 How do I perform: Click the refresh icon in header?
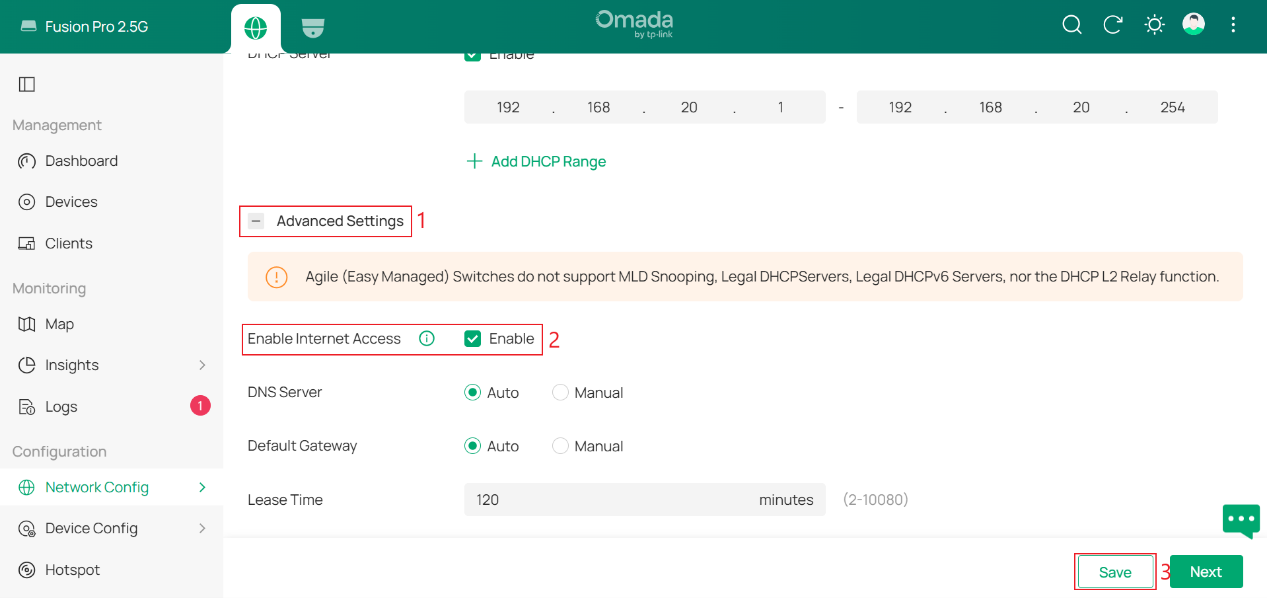(x=1113, y=25)
